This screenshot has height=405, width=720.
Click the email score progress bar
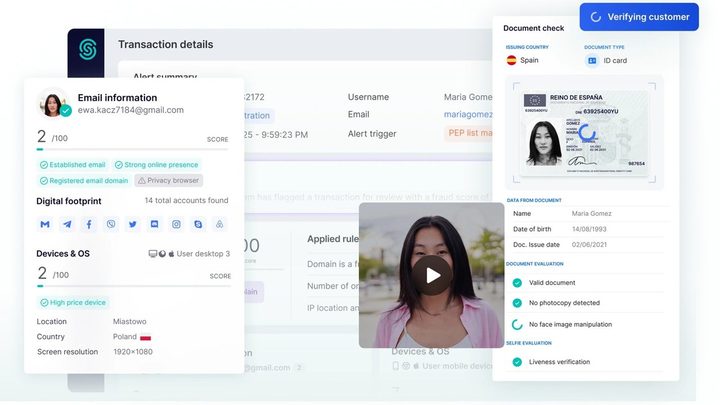click(132, 149)
